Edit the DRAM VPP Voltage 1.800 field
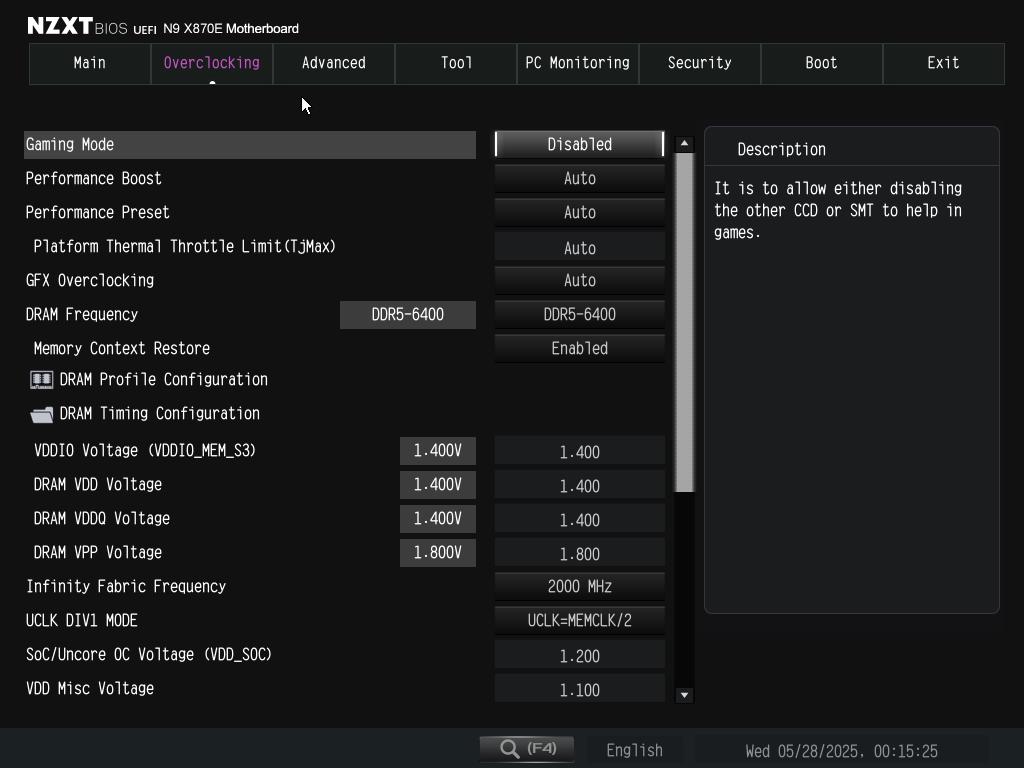Image resolution: width=1024 pixels, height=768 pixels. [579, 554]
